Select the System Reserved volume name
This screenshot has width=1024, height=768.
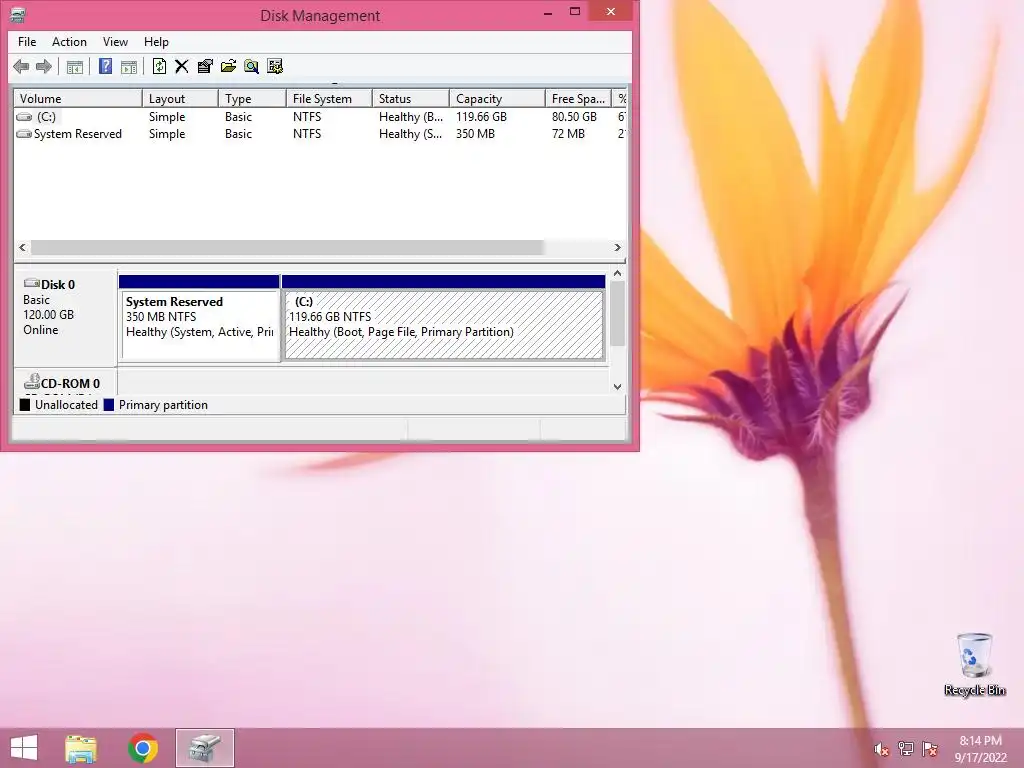pyautogui.click(x=78, y=134)
